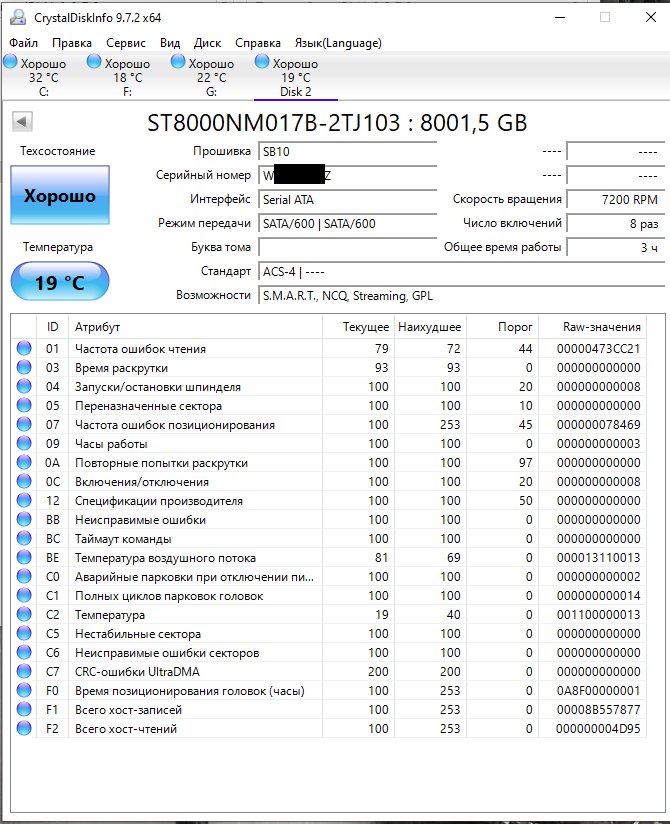Click status orb for attribute BE airflow temperature
The image size is (670, 824).
[24, 557]
